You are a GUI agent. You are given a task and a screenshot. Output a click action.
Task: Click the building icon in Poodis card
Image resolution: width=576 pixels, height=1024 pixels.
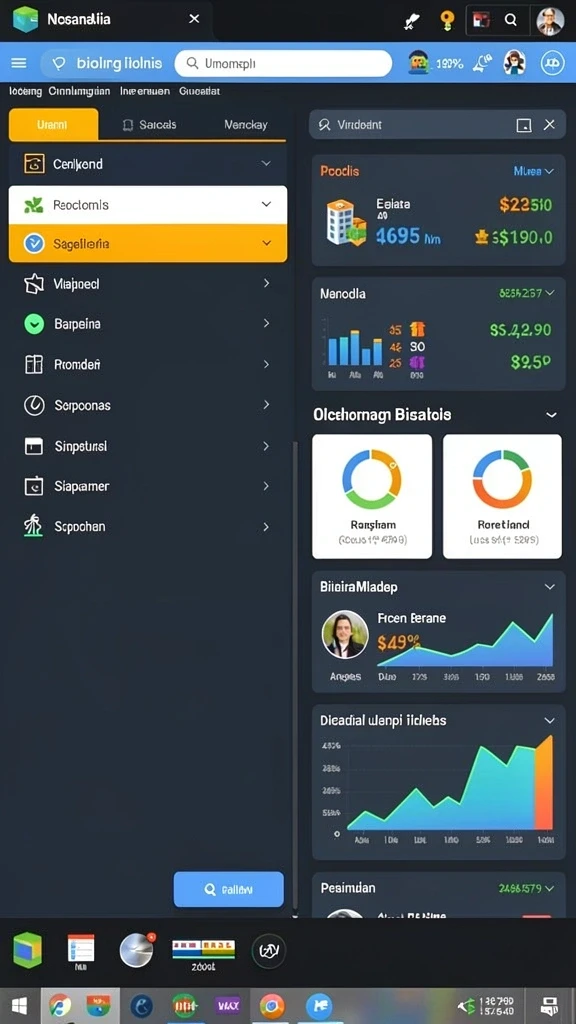click(x=346, y=223)
